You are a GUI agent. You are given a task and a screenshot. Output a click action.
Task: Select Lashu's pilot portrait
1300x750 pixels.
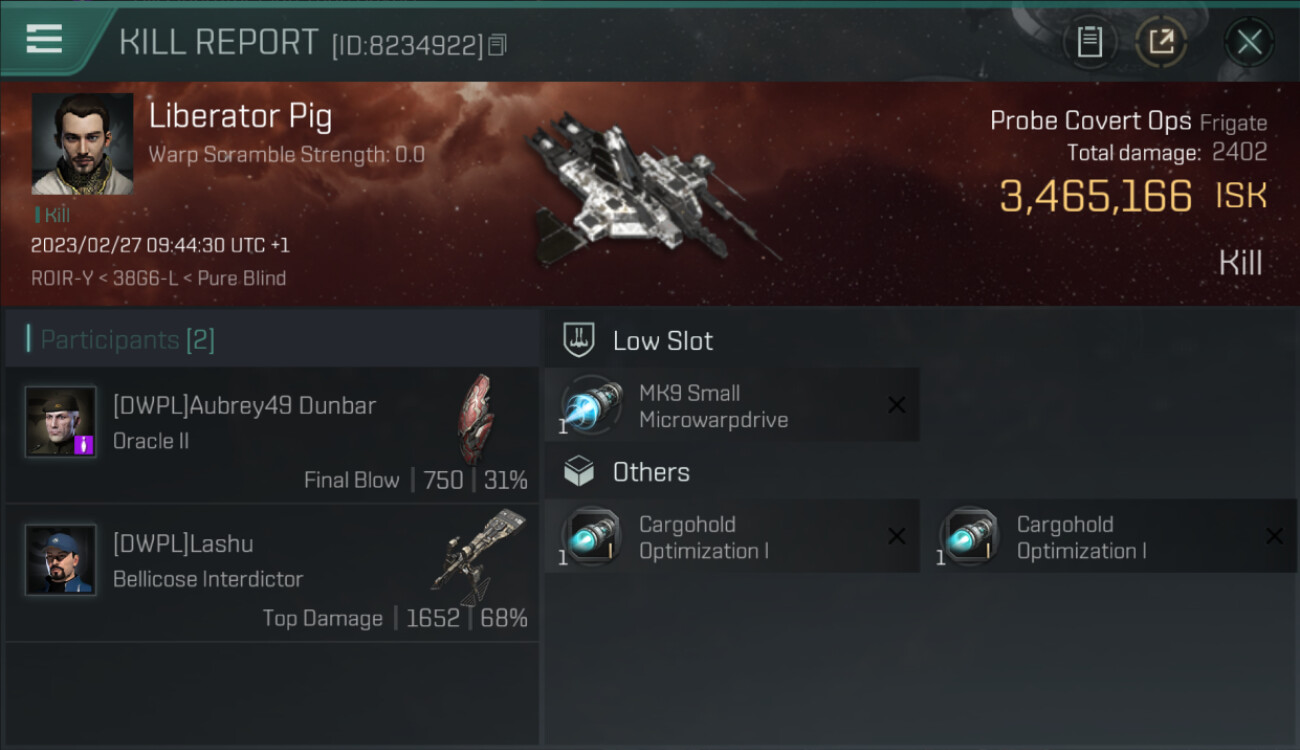[x=61, y=559]
